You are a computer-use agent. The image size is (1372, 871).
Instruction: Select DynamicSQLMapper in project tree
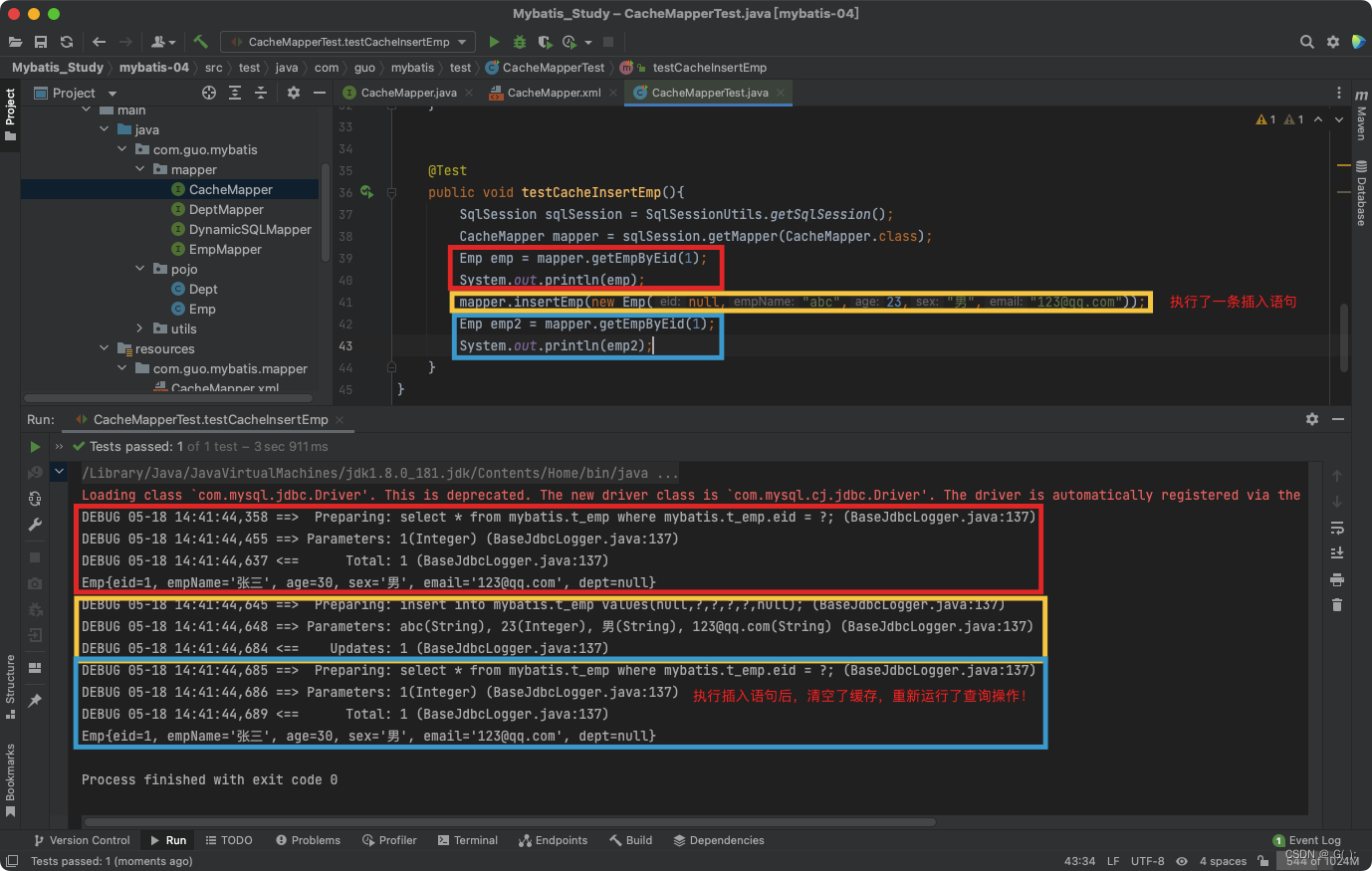coord(250,229)
